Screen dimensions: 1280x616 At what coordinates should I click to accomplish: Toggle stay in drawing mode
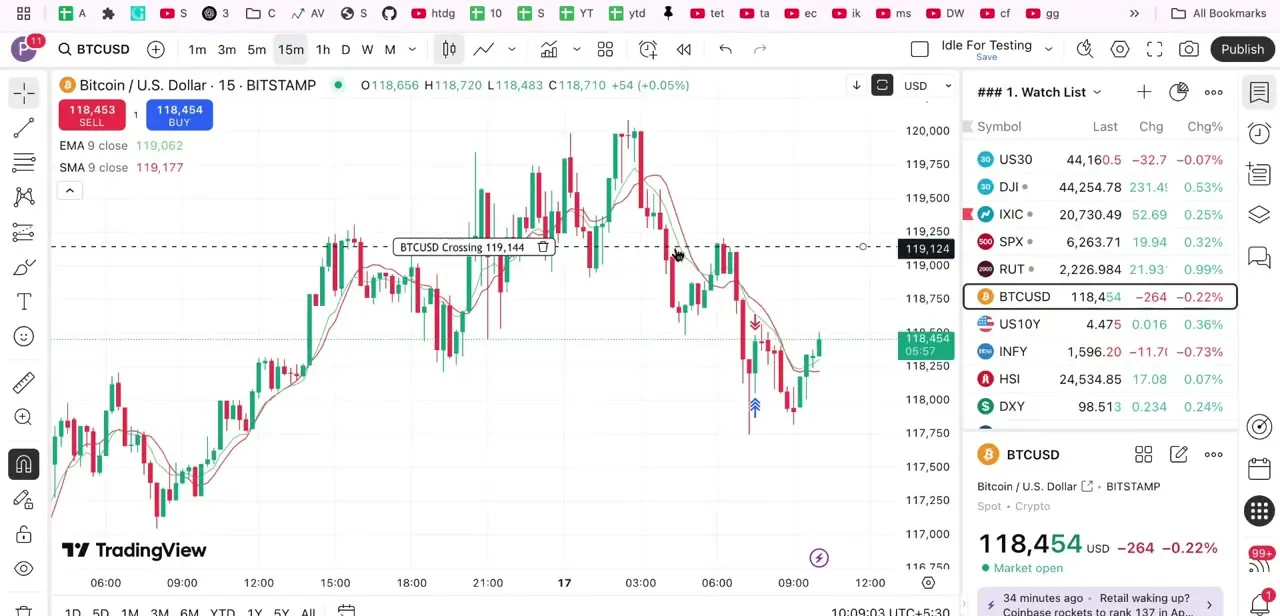click(x=24, y=499)
